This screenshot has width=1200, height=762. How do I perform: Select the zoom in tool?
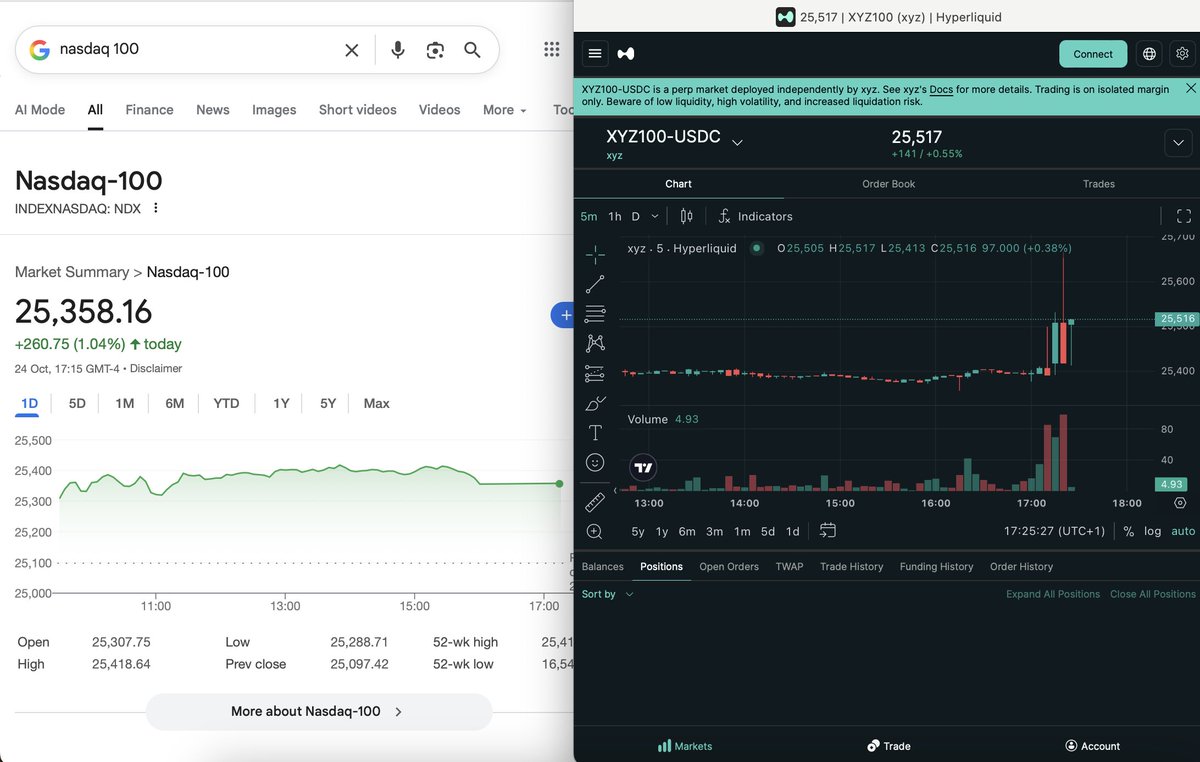595,532
